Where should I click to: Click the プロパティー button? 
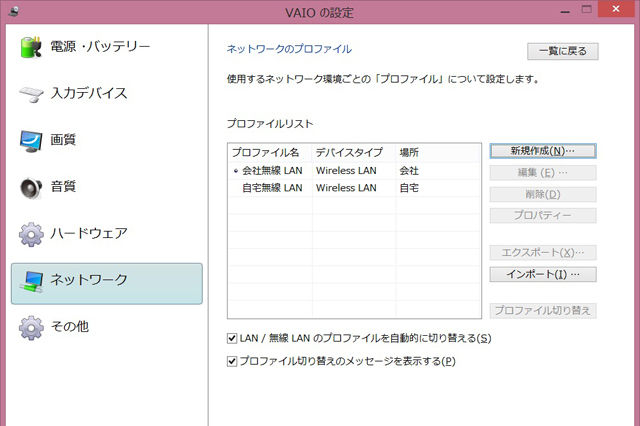(x=543, y=215)
